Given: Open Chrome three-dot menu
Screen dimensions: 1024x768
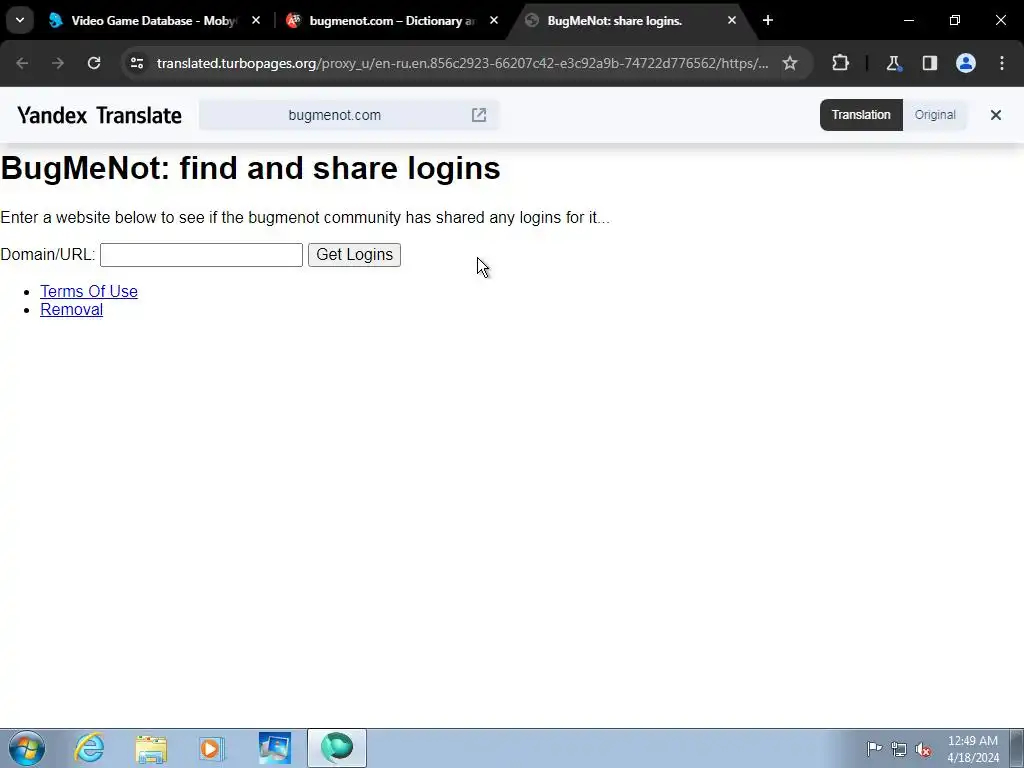Looking at the screenshot, I should pos(1002,63).
